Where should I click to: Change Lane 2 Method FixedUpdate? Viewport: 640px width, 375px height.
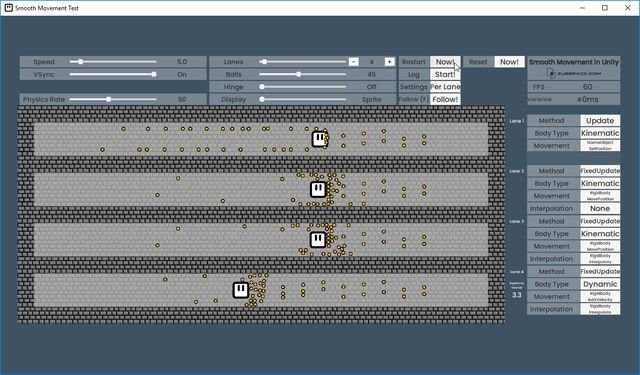click(600, 171)
